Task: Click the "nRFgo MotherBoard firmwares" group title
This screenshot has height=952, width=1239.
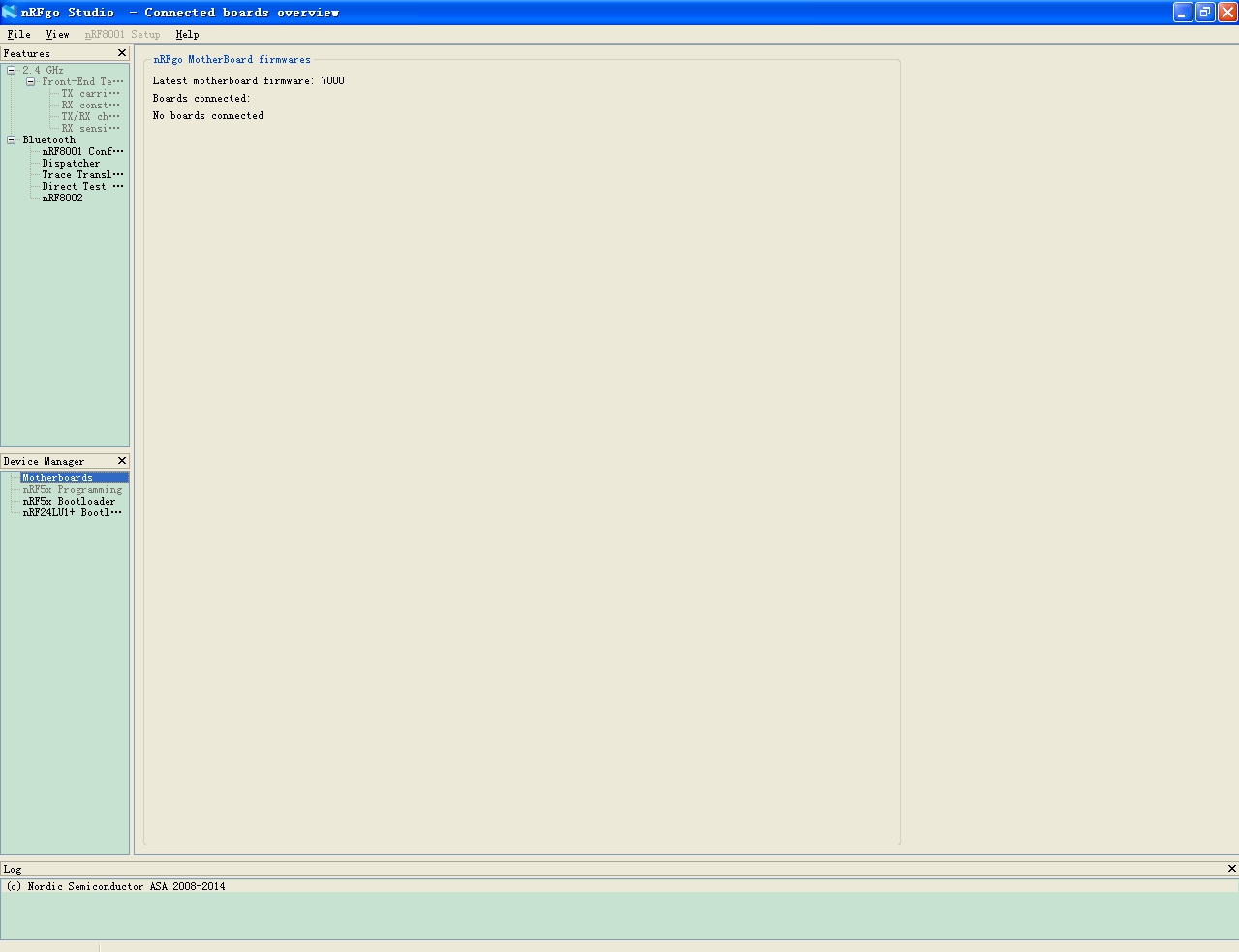Action: click(x=232, y=60)
